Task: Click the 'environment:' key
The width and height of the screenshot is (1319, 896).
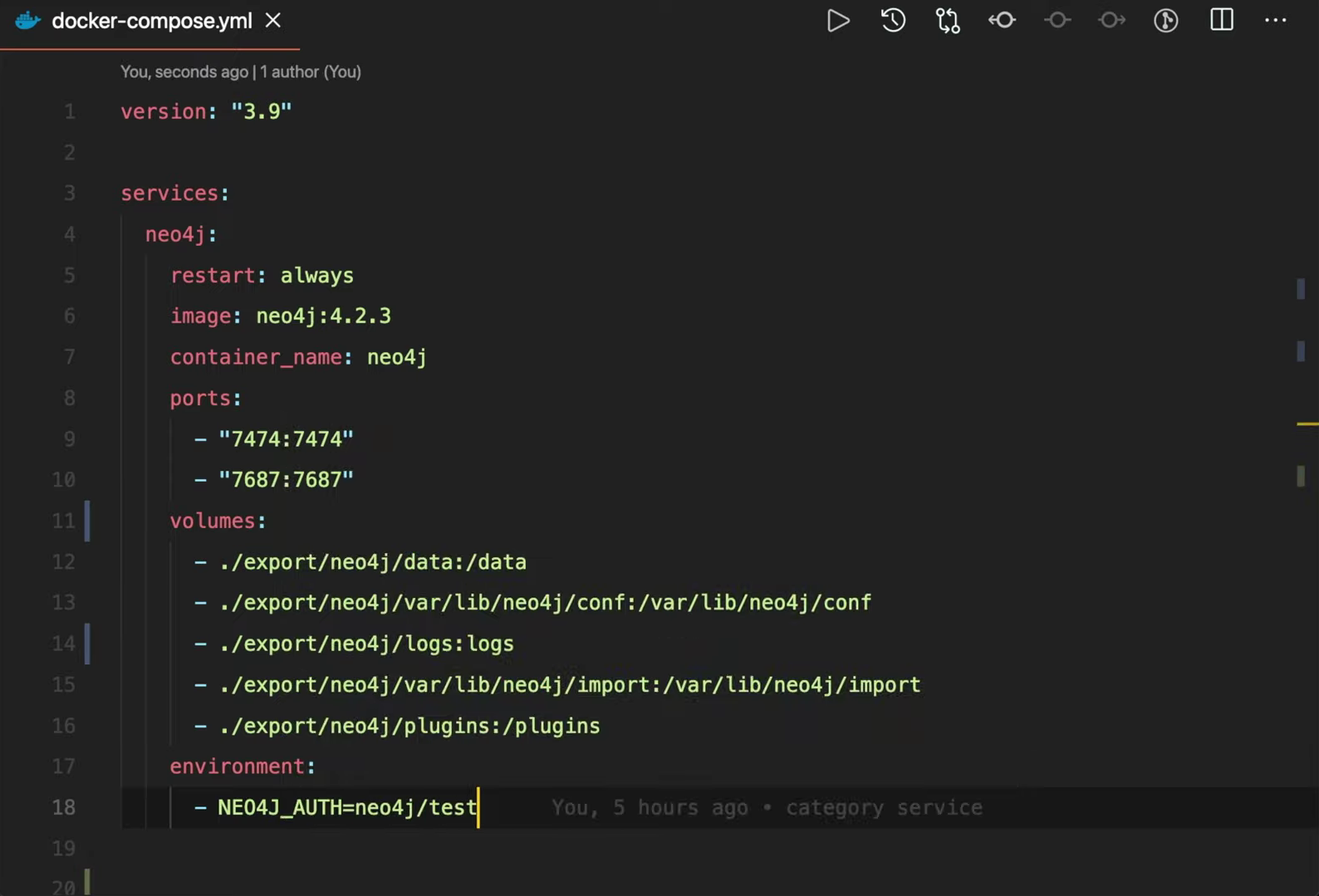Action: click(243, 766)
